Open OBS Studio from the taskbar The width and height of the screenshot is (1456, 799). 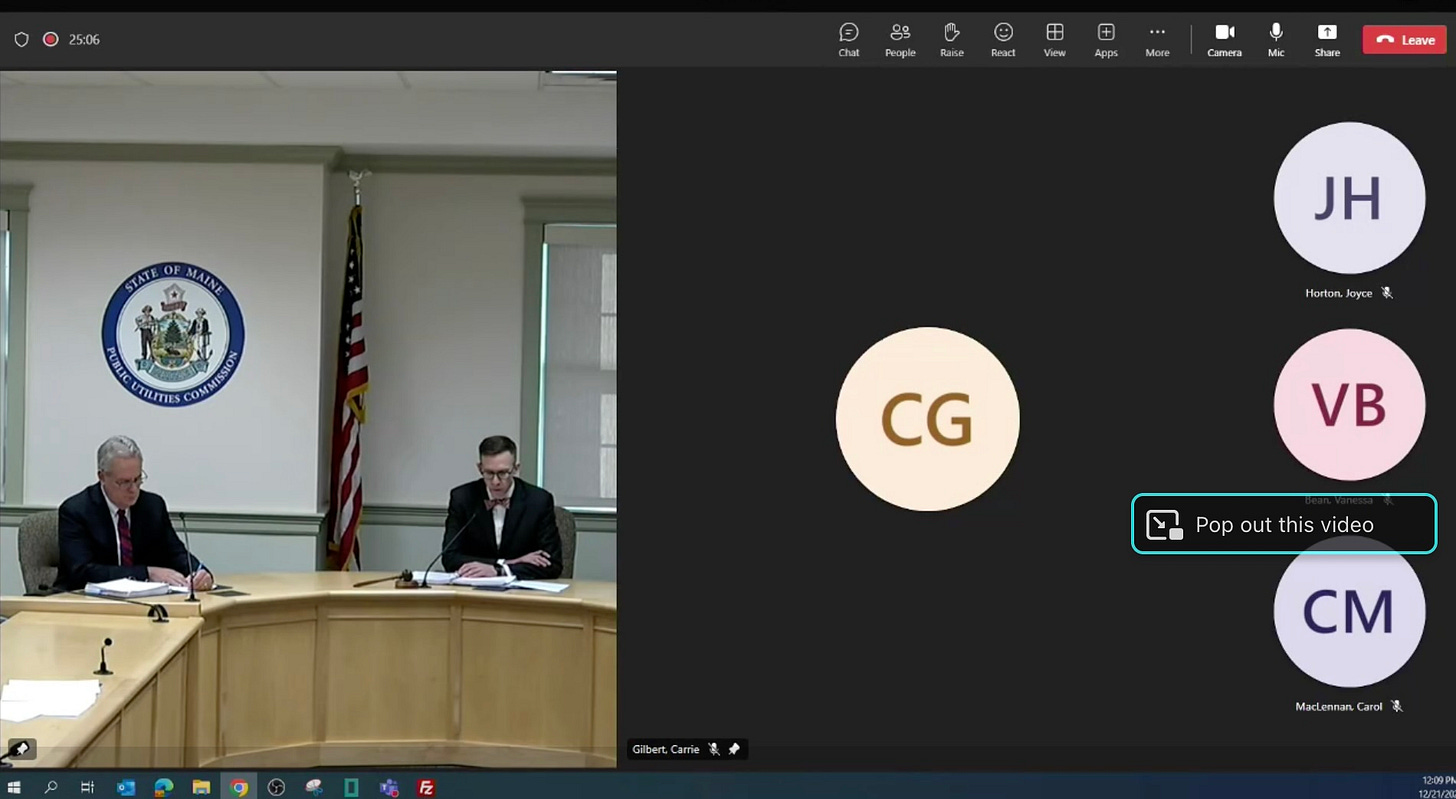coord(276,788)
